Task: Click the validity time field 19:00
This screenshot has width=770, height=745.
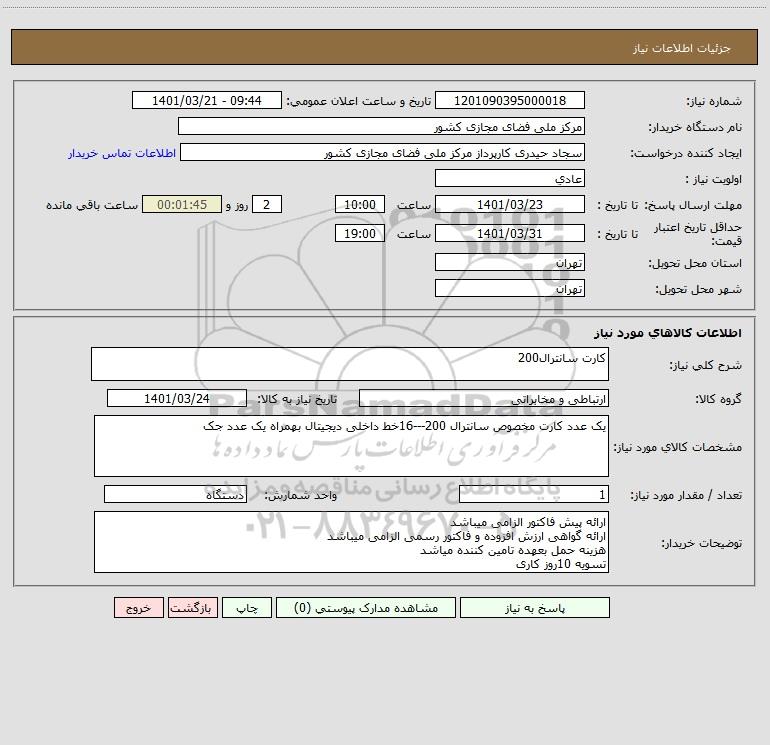Action: pyautogui.click(x=359, y=233)
